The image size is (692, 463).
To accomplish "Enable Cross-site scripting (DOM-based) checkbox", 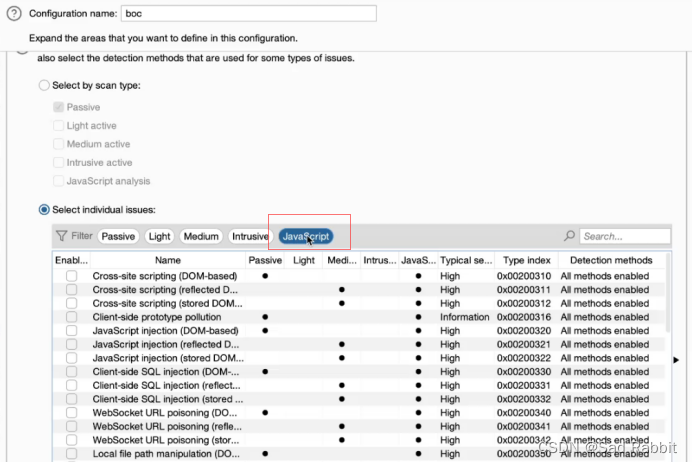I will [x=71, y=276].
